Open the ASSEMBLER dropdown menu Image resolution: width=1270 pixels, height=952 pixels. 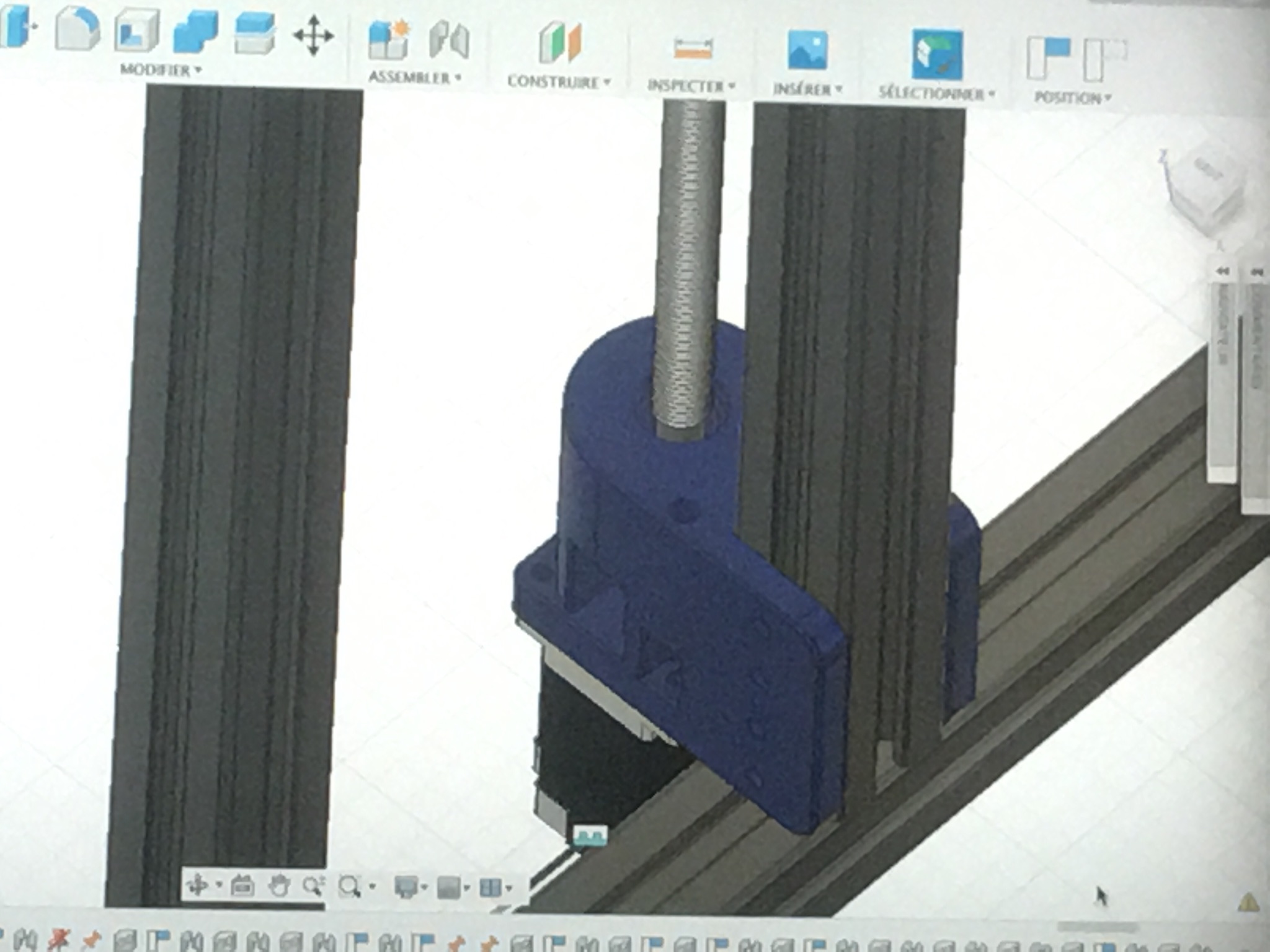[x=415, y=77]
